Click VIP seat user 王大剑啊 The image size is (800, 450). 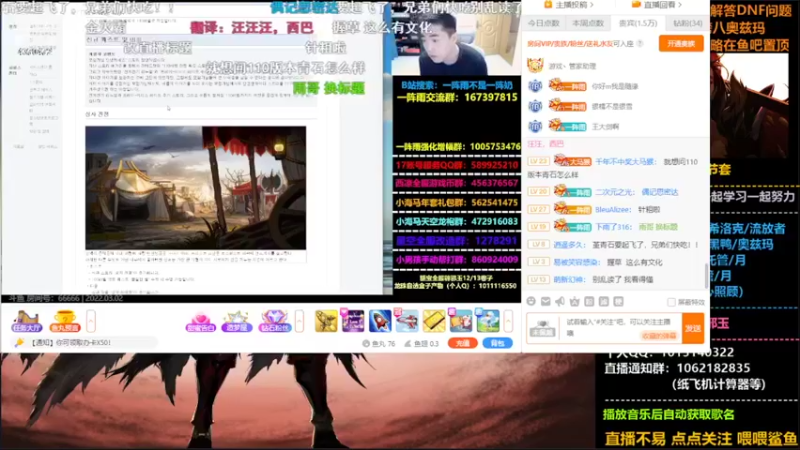click(x=605, y=127)
